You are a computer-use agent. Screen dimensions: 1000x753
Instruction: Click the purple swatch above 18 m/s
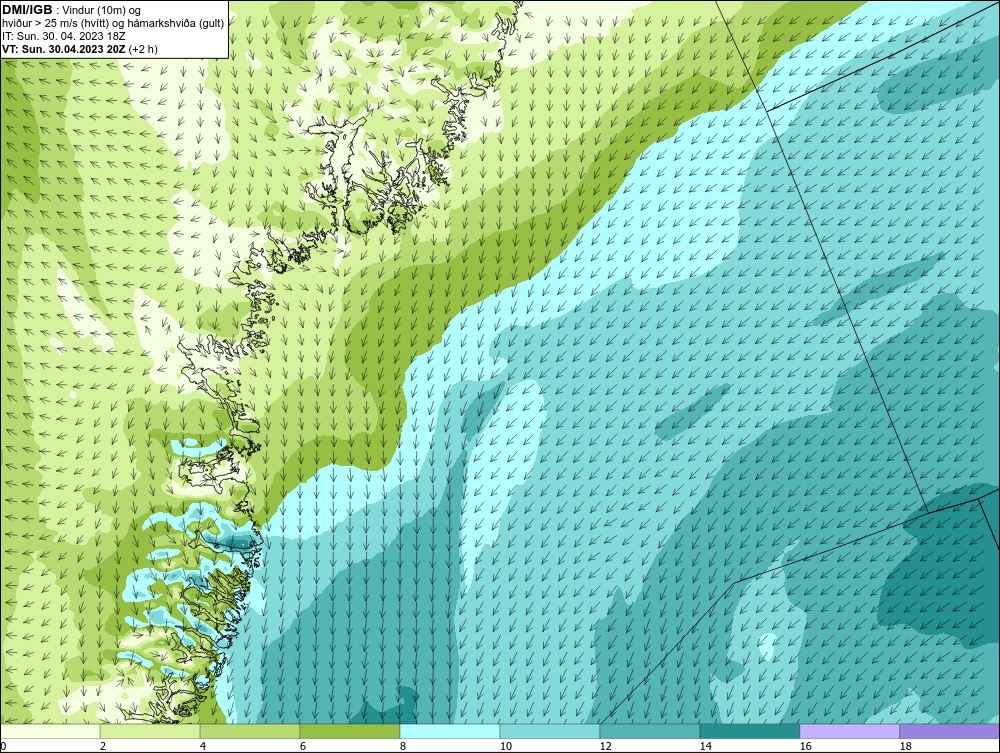pyautogui.click(x=950, y=731)
